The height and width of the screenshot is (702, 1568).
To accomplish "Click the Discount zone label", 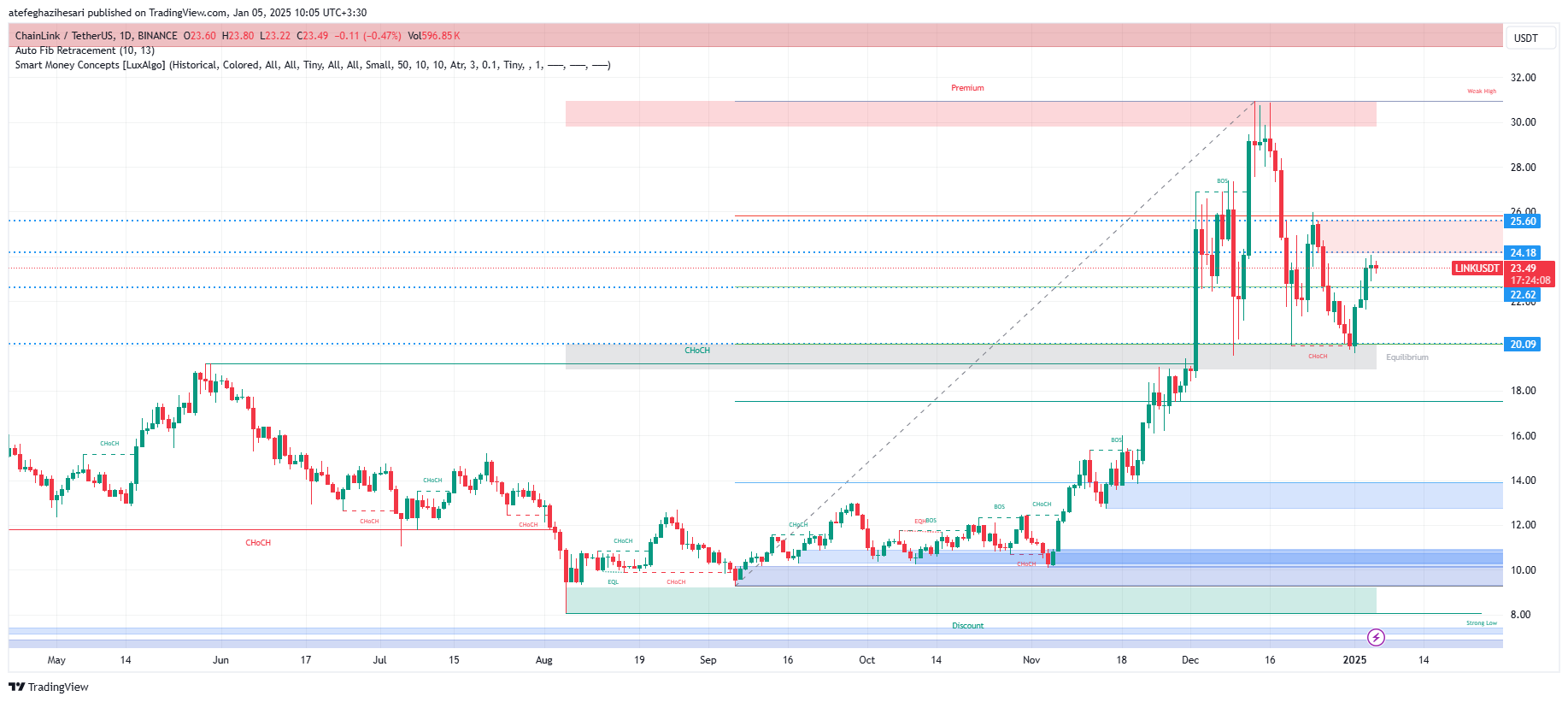I will [x=968, y=626].
